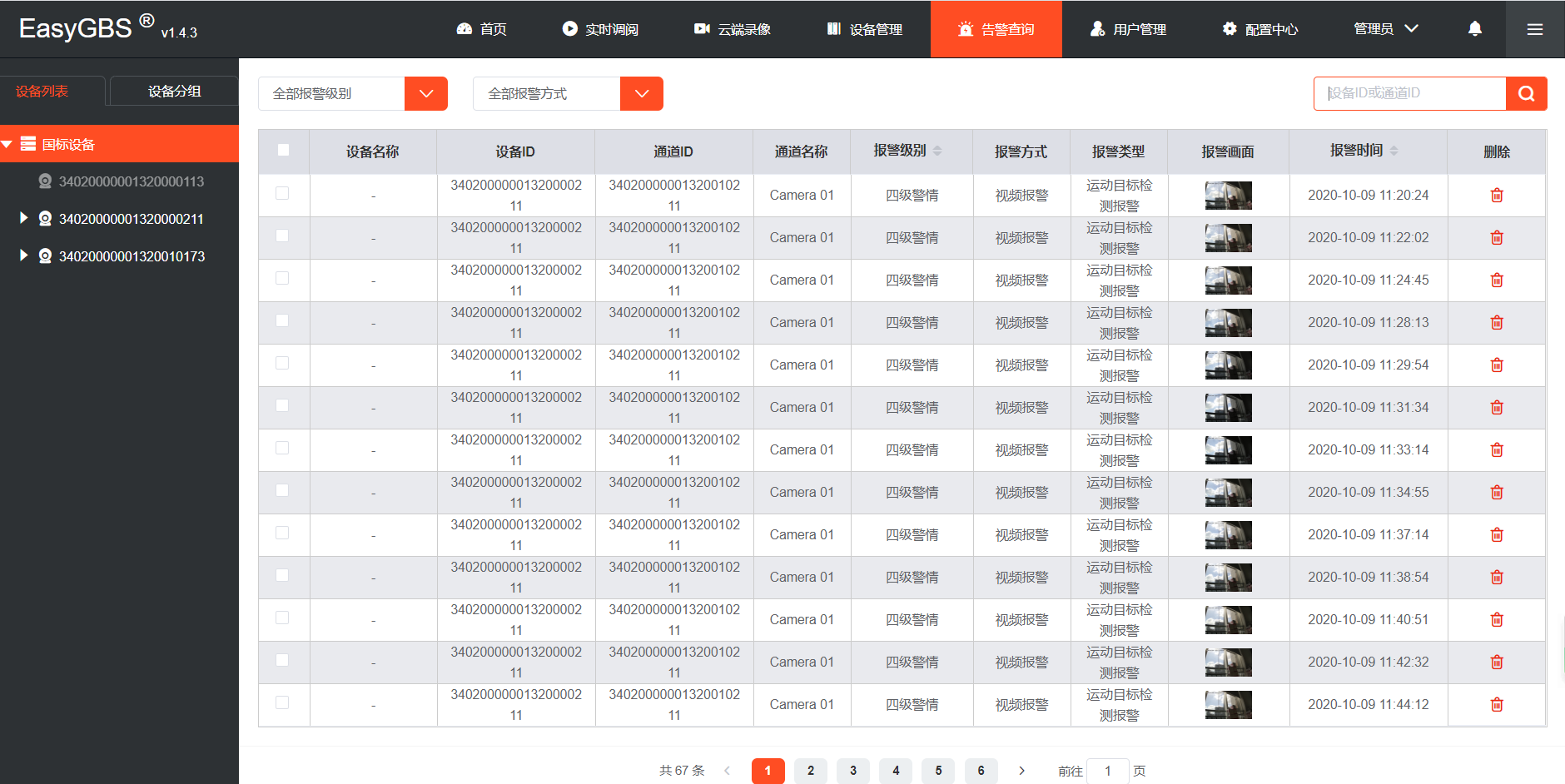The width and height of the screenshot is (1565, 784).
Task: Select device 34020000001320000113 camera icon
Action: pos(45,181)
